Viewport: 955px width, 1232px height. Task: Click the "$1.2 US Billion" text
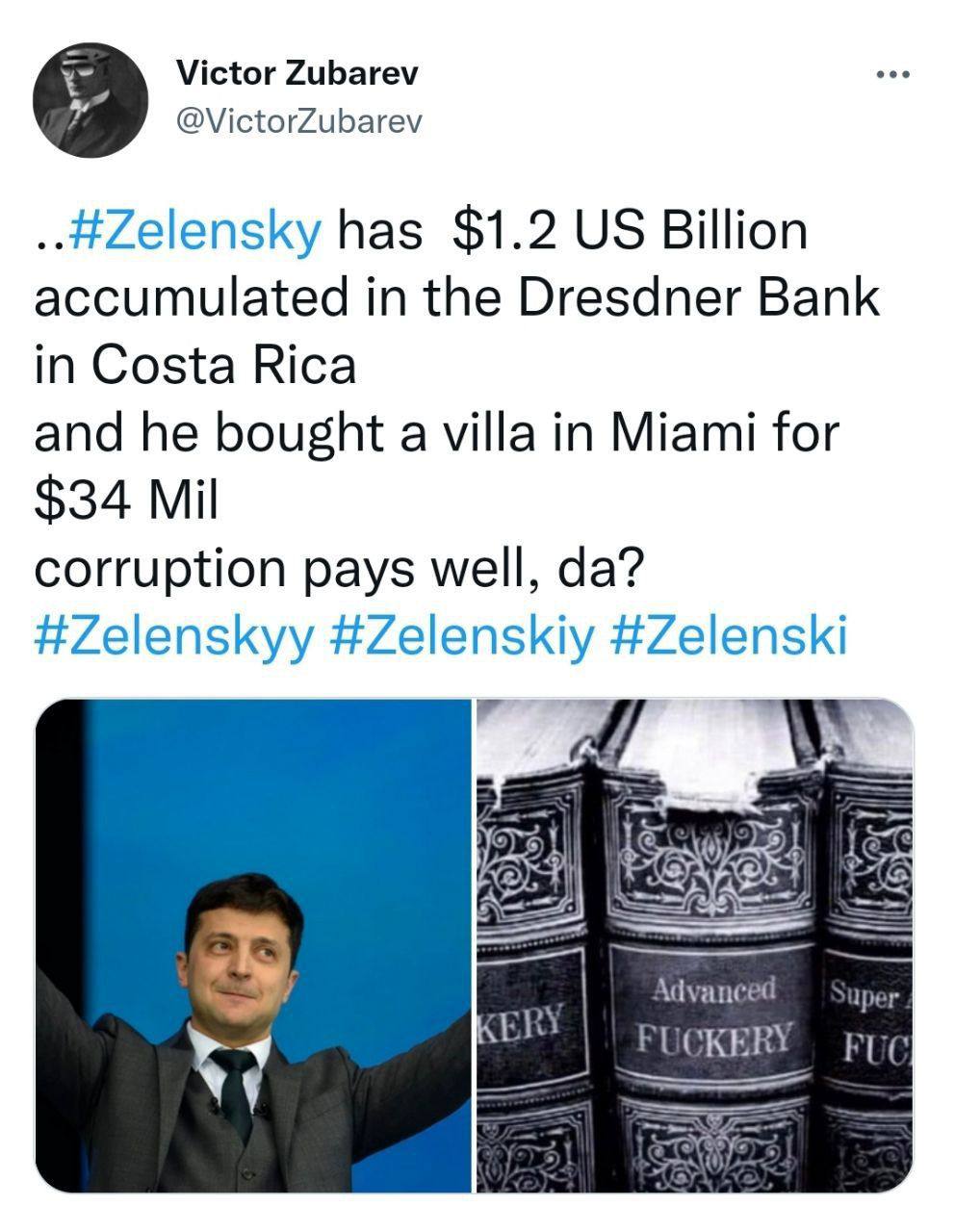click(x=629, y=233)
